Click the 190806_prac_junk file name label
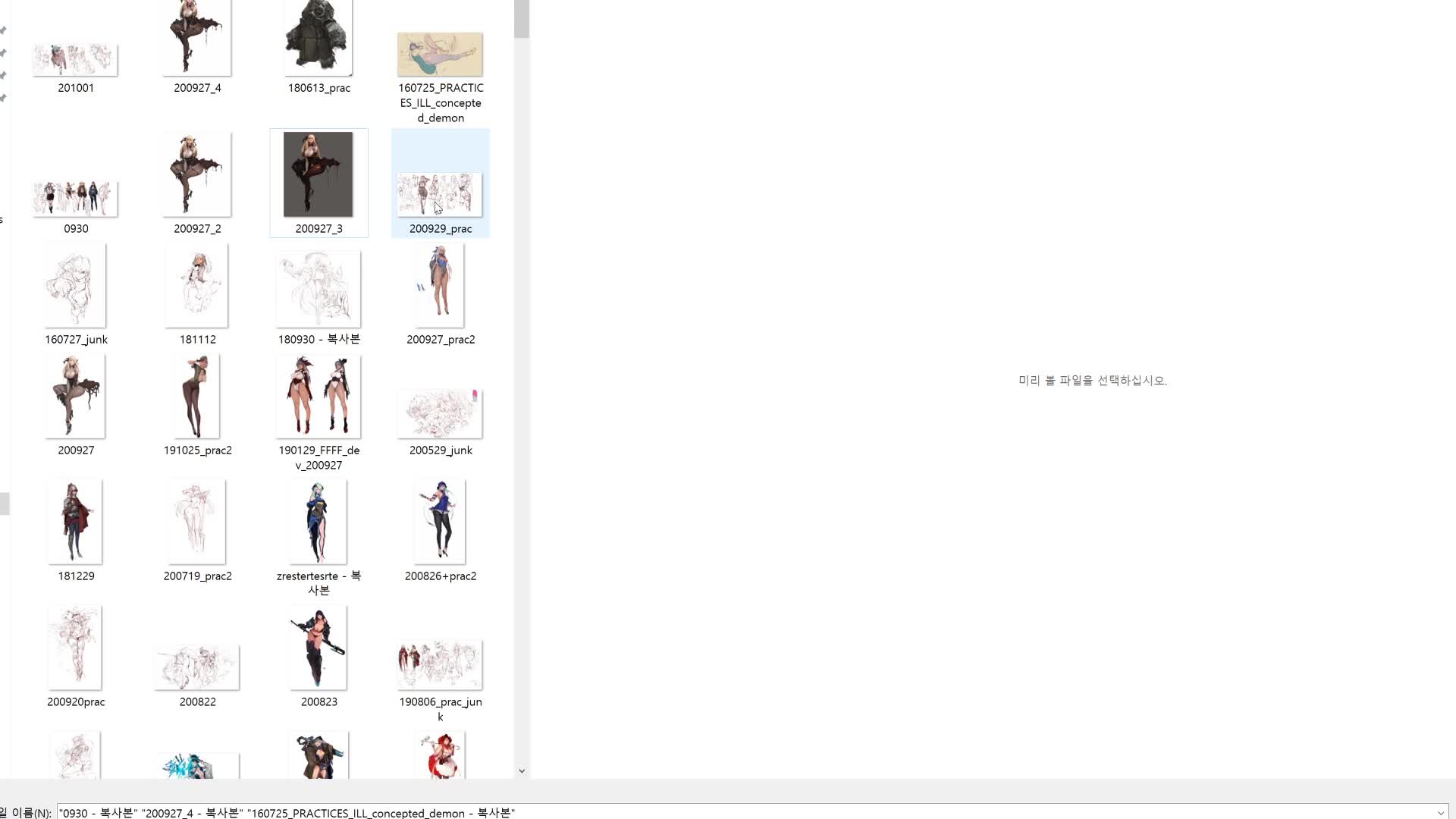1456x819 pixels. (x=441, y=709)
